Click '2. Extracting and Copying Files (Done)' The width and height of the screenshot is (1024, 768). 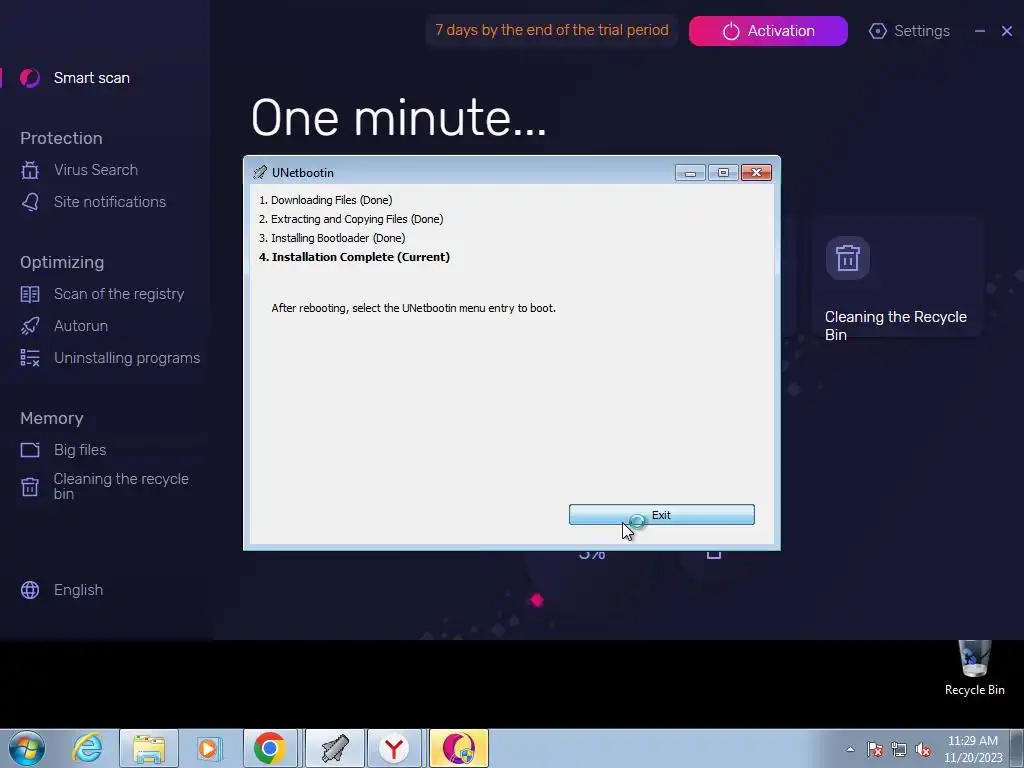point(351,219)
